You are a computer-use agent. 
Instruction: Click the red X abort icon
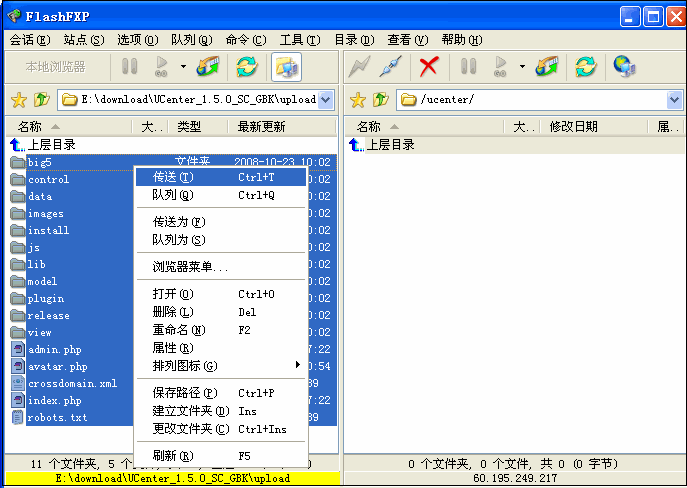click(429, 67)
